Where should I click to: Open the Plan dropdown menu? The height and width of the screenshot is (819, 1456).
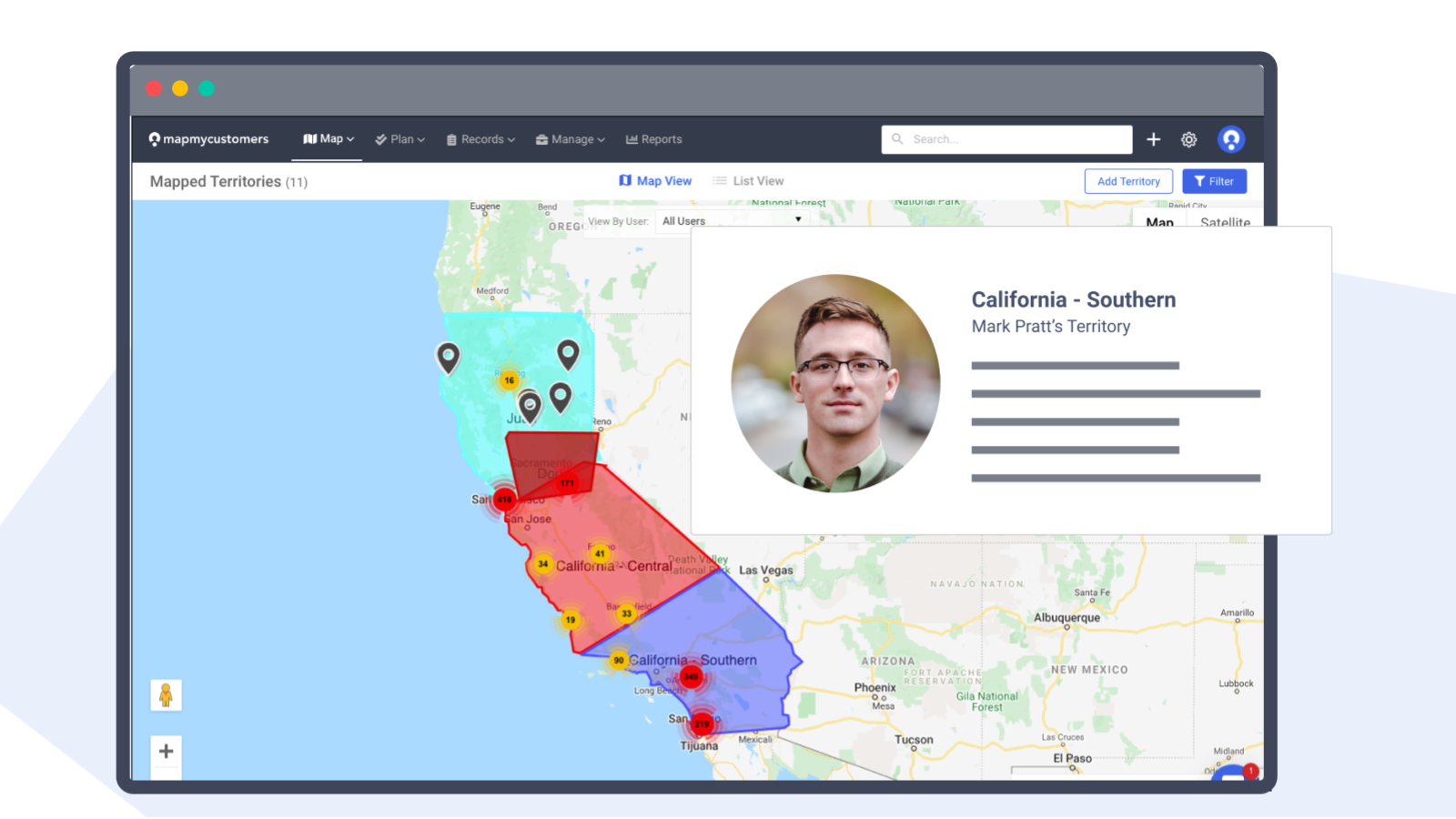click(x=400, y=139)
